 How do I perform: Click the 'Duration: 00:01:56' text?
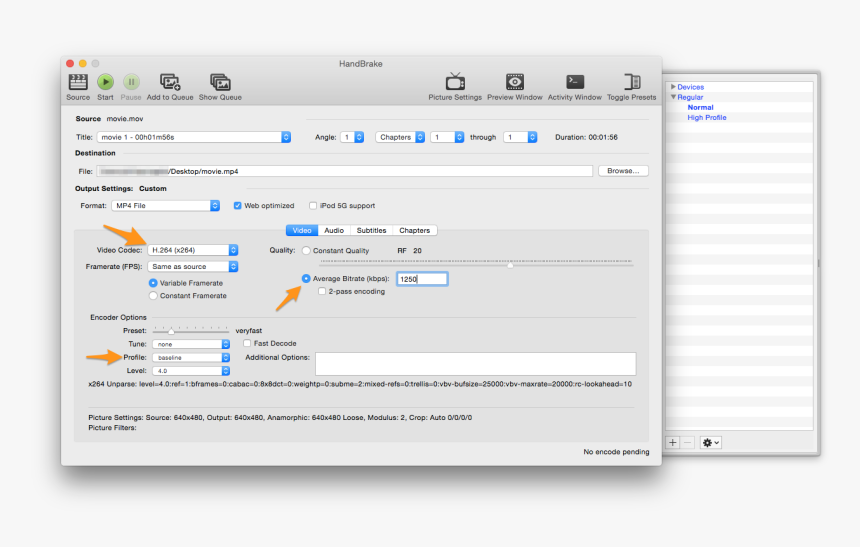[x=586, y=137]
